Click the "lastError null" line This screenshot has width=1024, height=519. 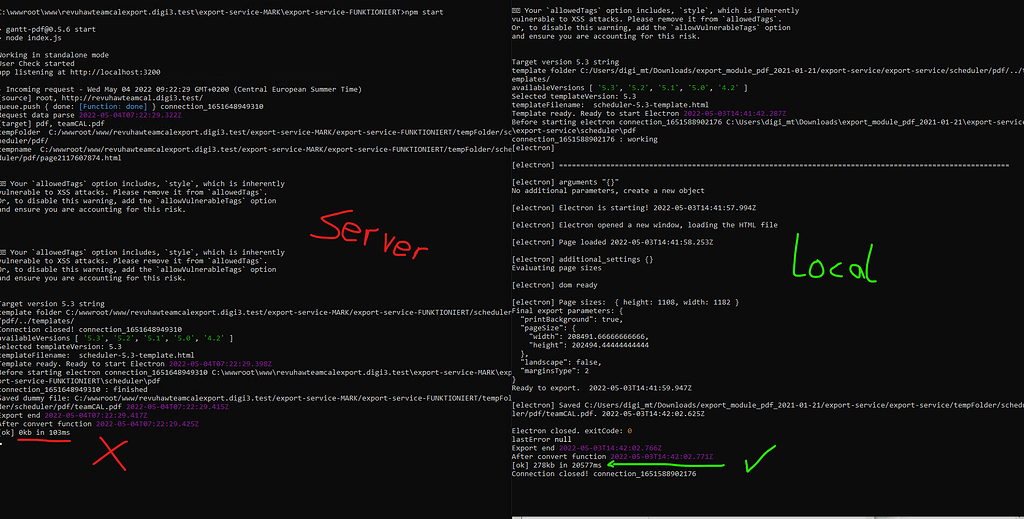(541, 439)
